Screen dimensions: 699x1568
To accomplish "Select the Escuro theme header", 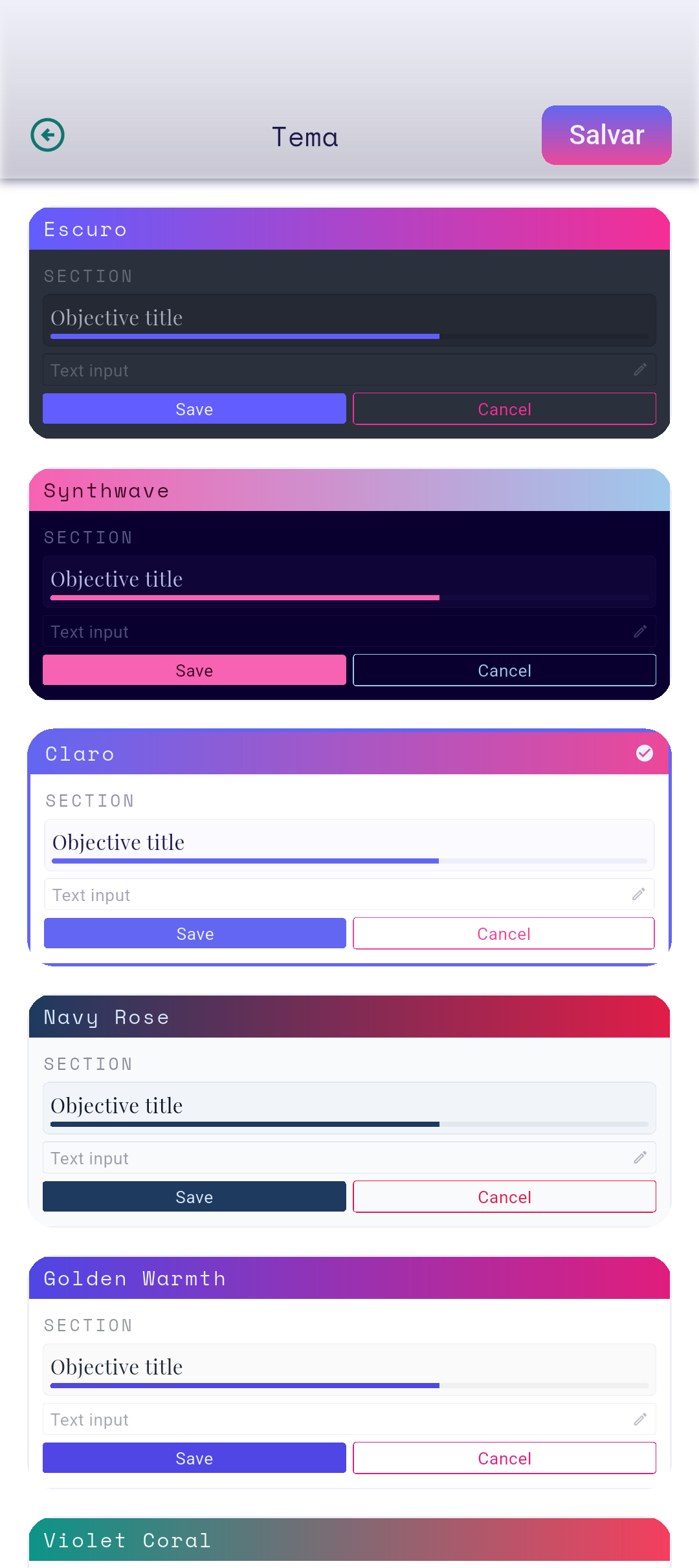I will point(349,229).
